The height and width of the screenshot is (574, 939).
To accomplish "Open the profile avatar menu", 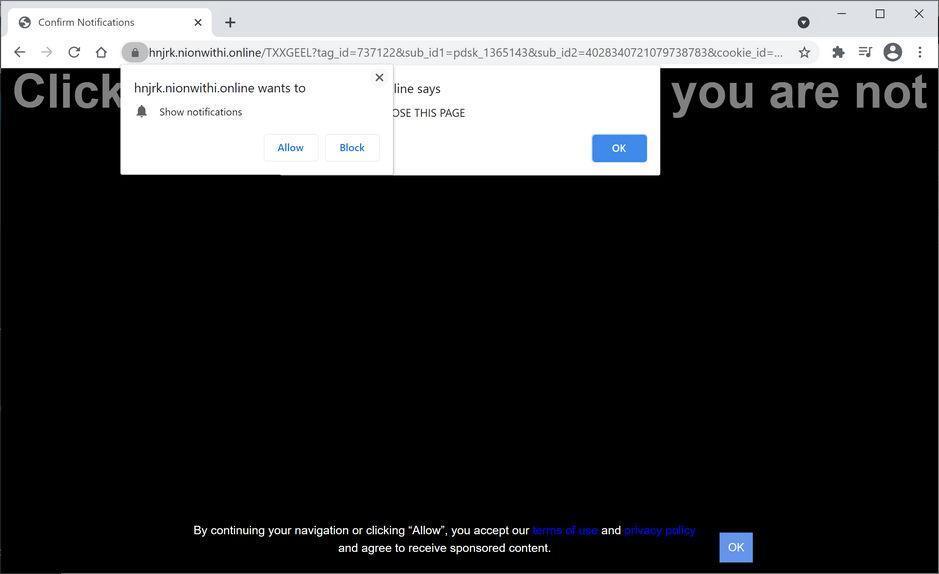I will pos(892,52).
